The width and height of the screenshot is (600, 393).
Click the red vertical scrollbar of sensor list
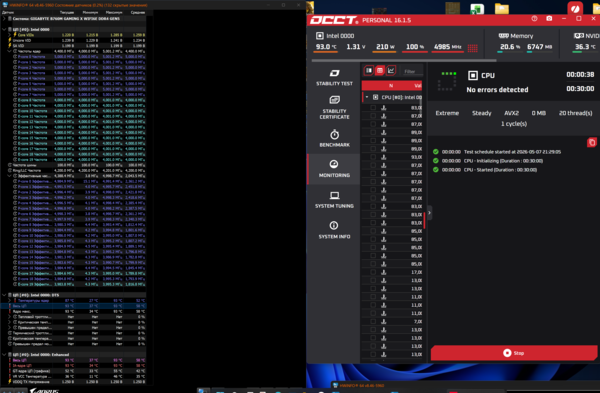tap(424, 221)
